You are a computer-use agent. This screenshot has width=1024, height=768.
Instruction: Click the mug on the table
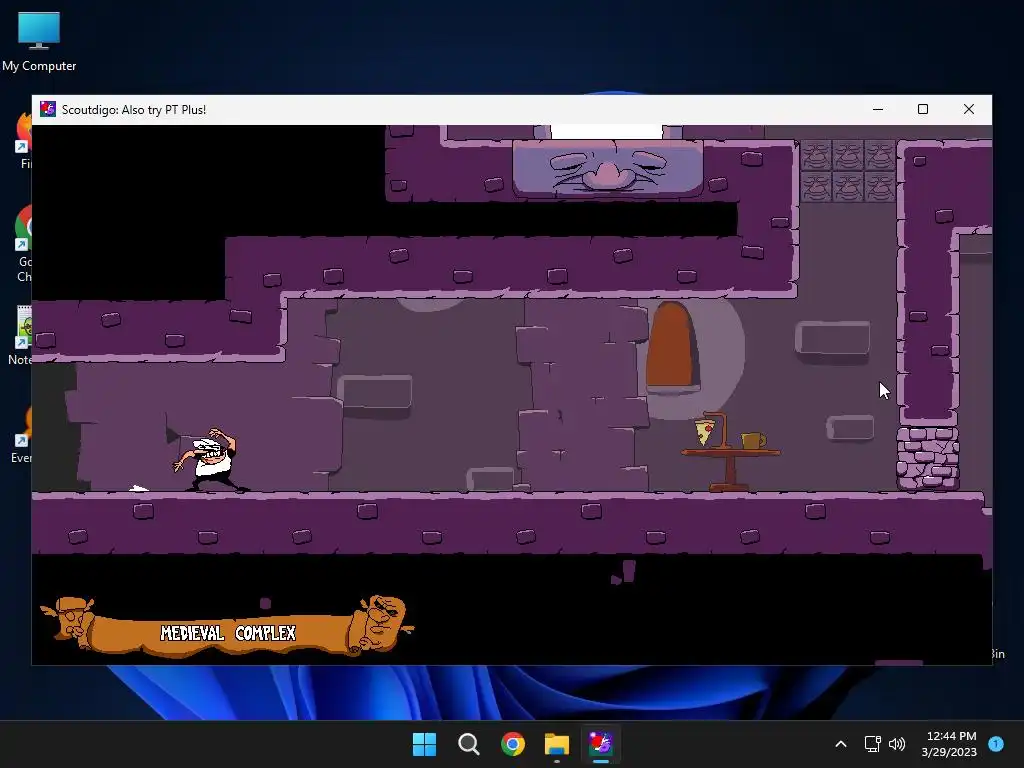pos(753,440)
